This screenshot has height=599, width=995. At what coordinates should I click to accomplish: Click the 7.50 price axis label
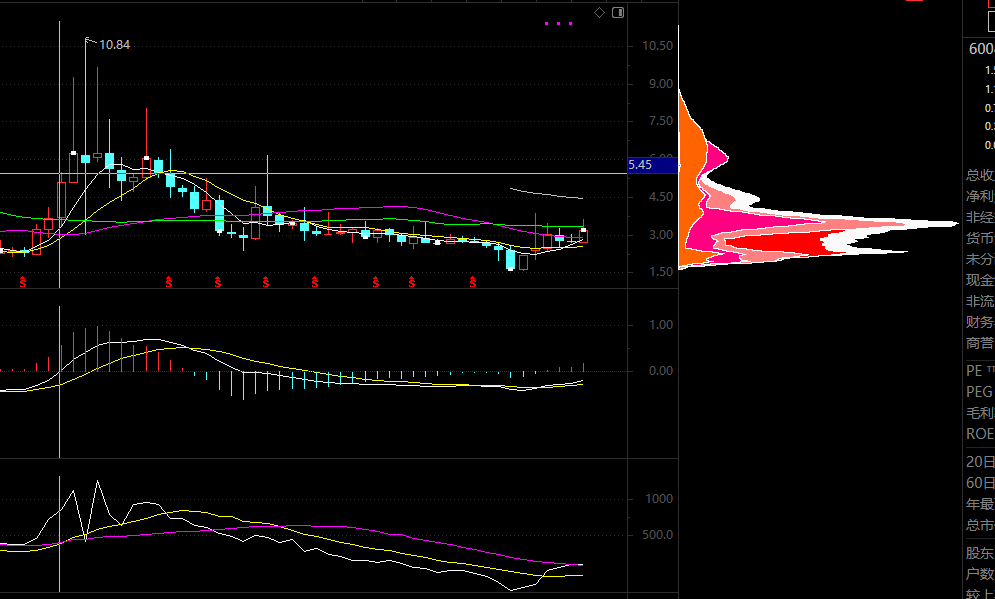661,121
